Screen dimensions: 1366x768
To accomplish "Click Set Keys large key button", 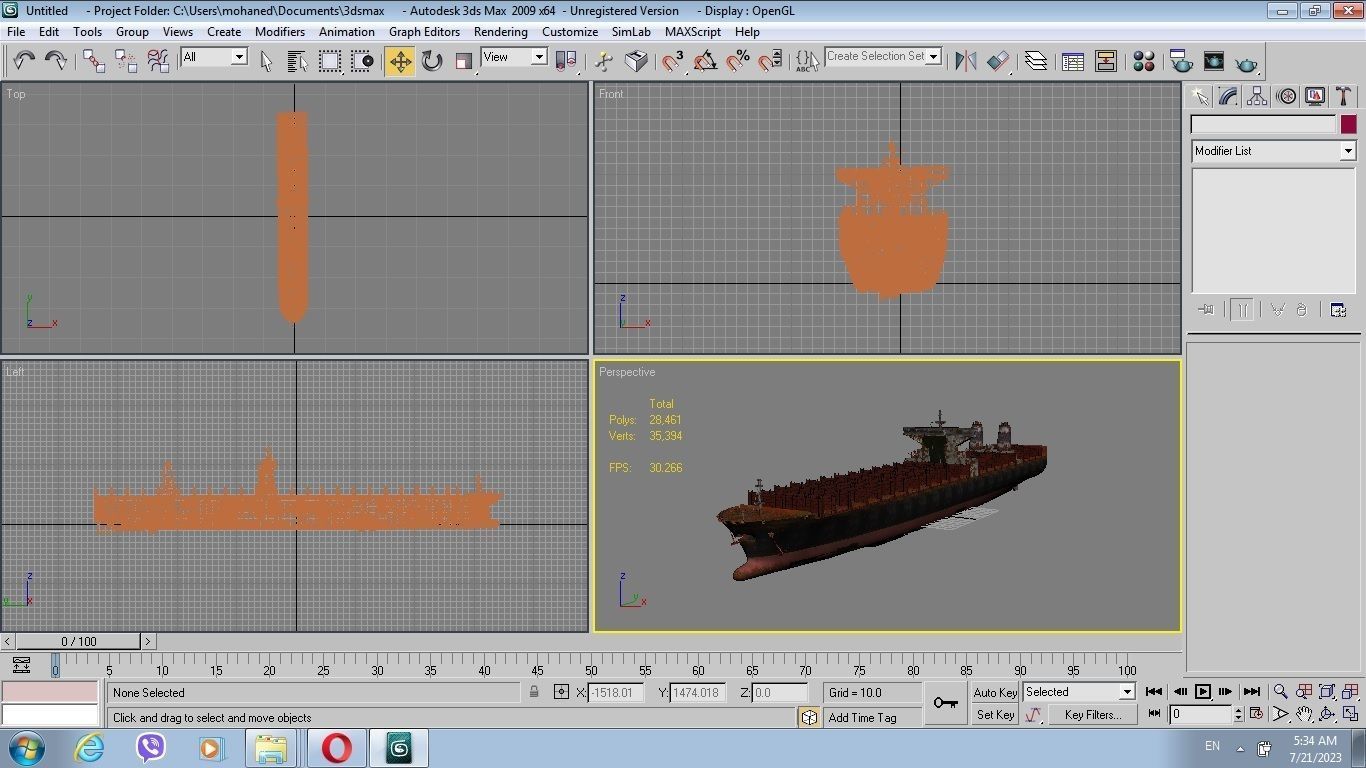I will click(945, 703).
